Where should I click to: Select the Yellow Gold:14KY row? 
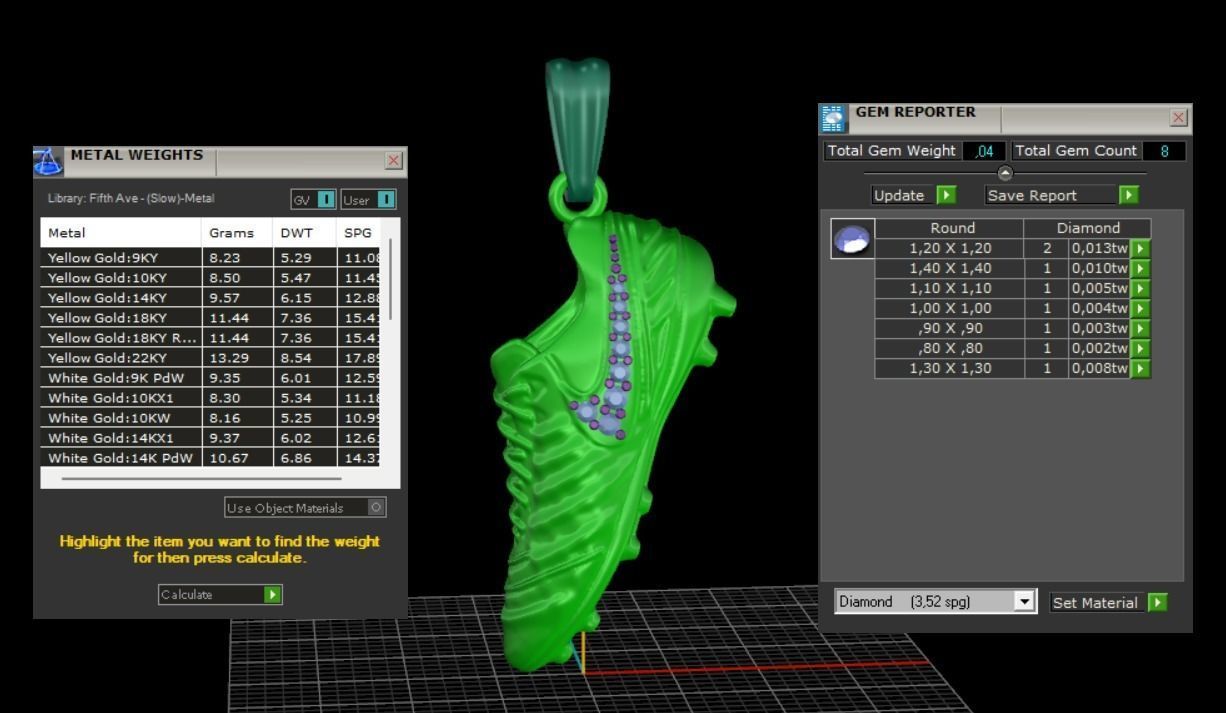pos(212,298)
